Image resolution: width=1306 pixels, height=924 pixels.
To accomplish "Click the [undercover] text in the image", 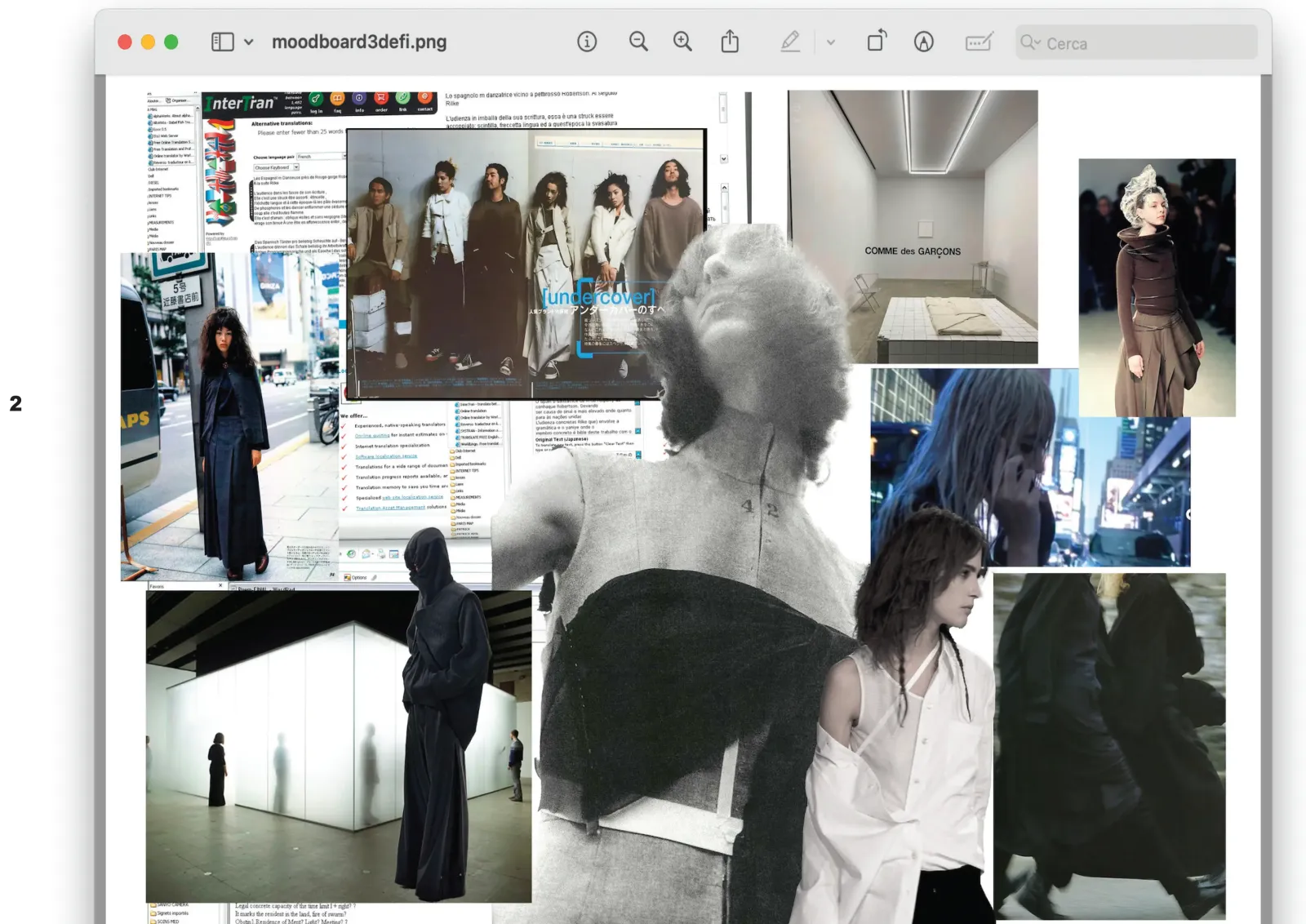I will click(x=599, y=296).
